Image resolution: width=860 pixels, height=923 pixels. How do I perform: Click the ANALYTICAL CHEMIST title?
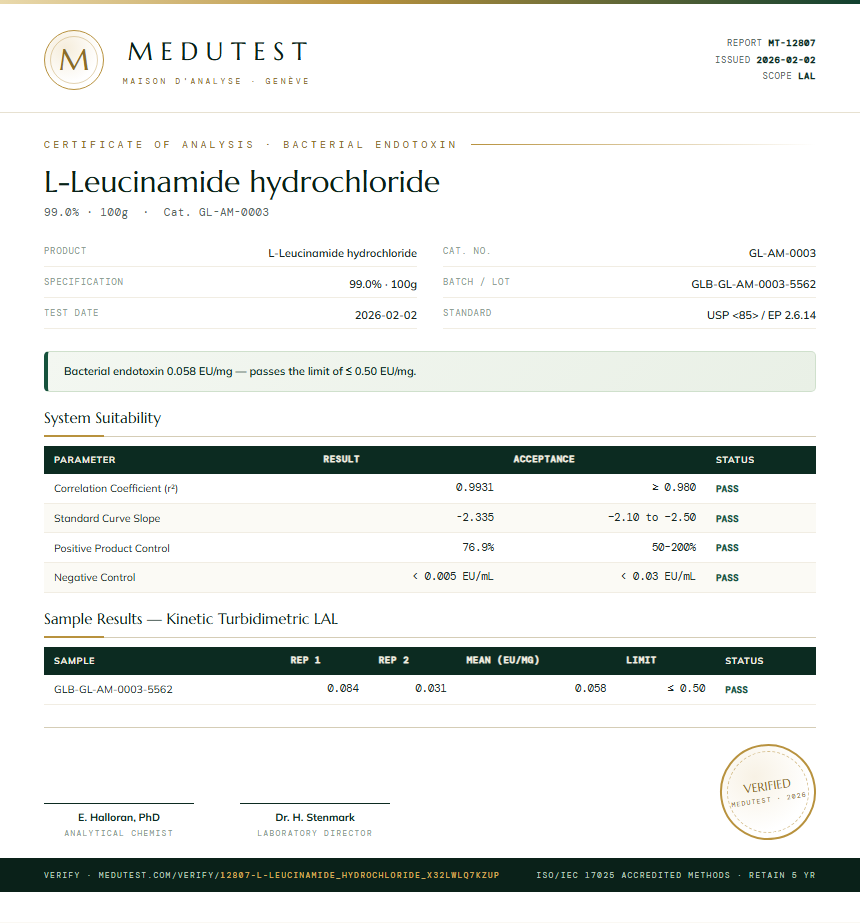(119, 834)
